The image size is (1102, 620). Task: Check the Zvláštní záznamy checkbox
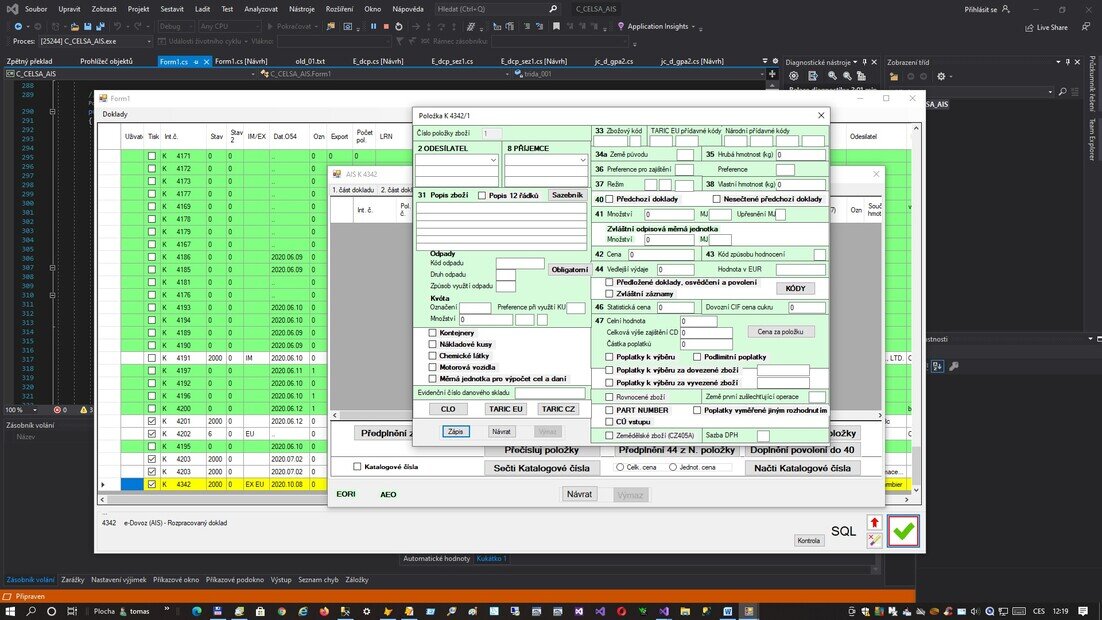[609, 294]
